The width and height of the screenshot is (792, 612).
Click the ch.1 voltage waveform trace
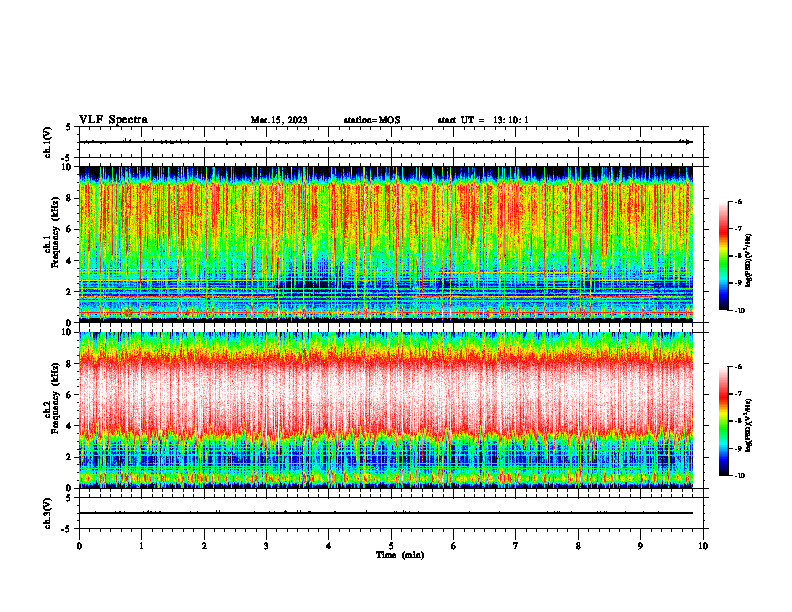(386, 142)
